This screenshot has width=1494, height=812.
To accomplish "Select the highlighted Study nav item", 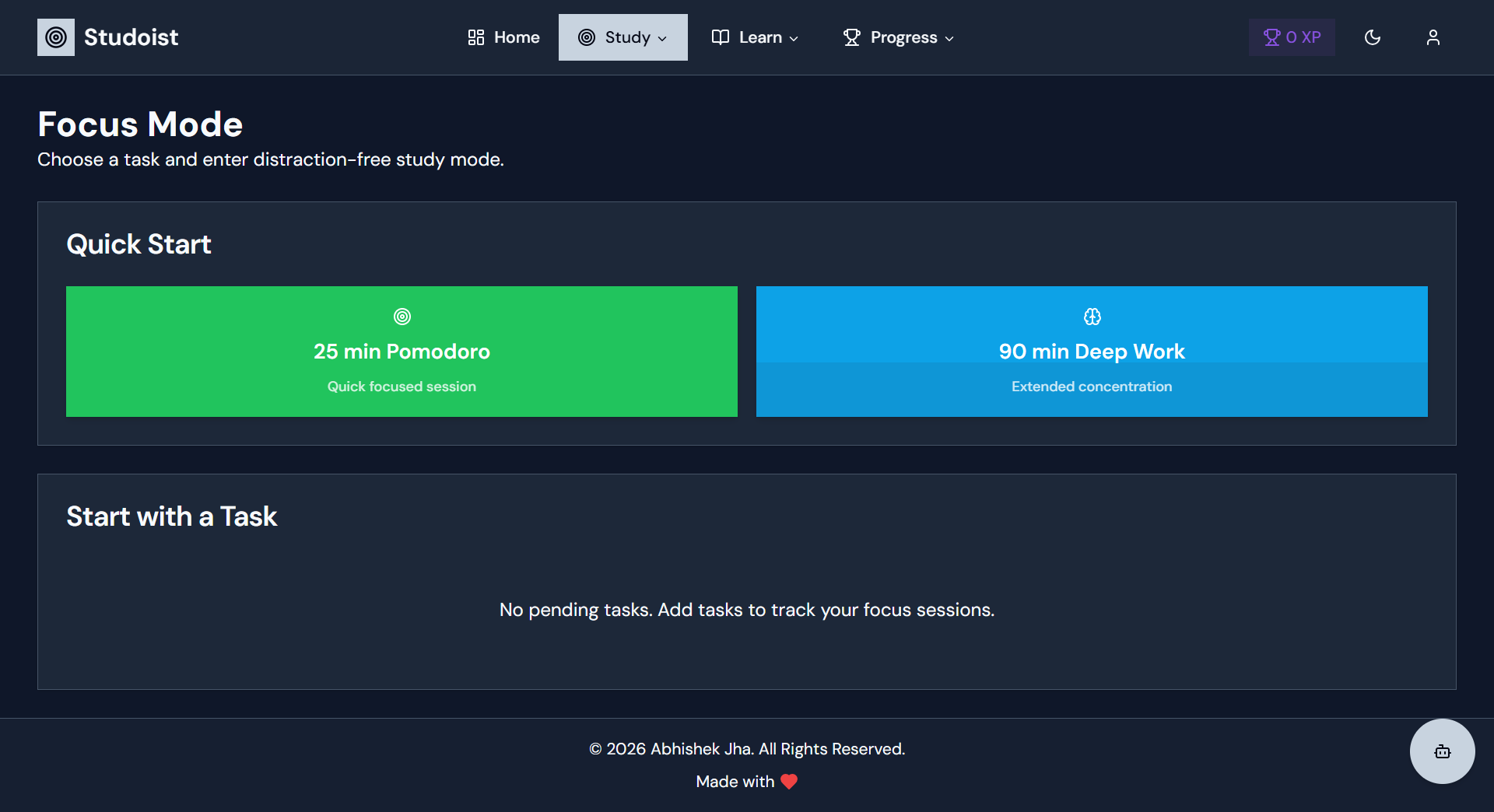I will tap(622, 37).
